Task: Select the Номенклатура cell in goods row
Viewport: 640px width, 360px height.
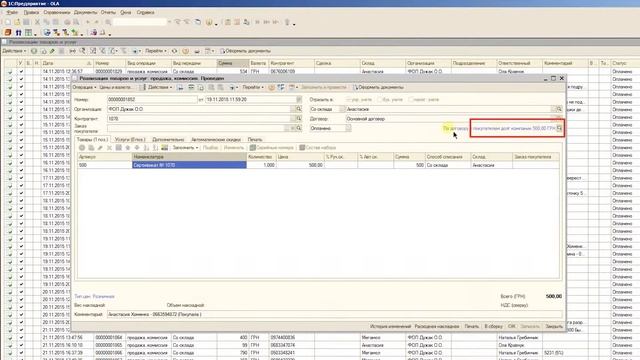Action: [189, 165]
